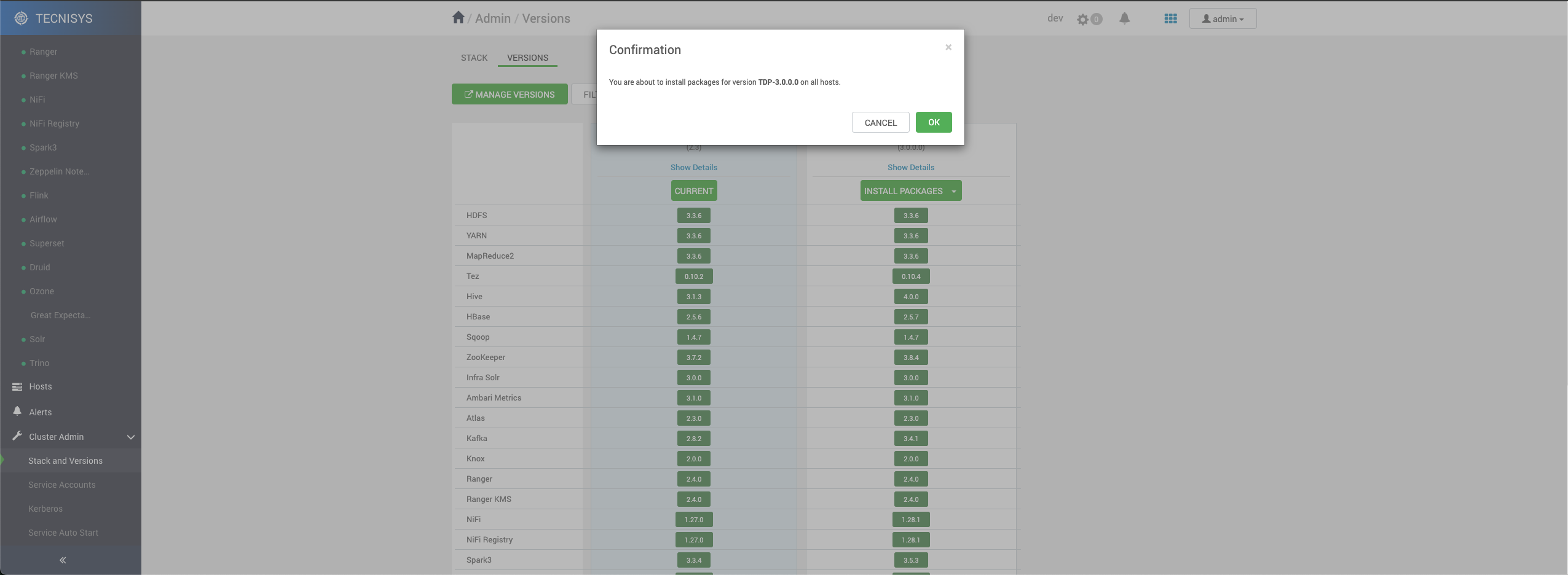Click the Cluster Admin wrench icon
This screenshot has height=575, width=1568.
pyautogui.click(x=17, y=436)
